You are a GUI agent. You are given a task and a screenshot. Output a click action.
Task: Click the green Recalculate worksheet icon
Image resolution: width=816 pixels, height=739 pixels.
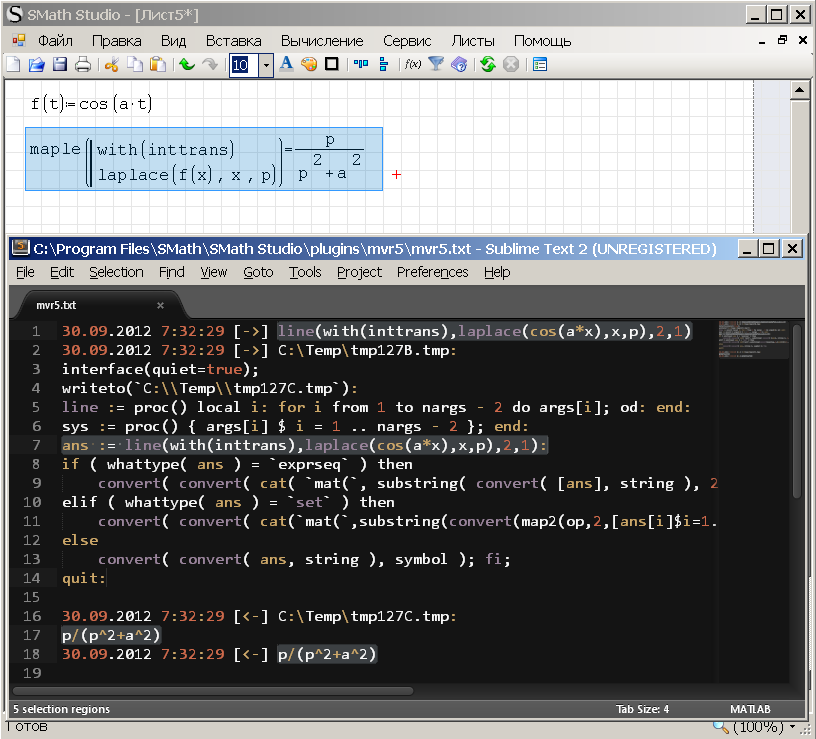click(x=487, y=65)
